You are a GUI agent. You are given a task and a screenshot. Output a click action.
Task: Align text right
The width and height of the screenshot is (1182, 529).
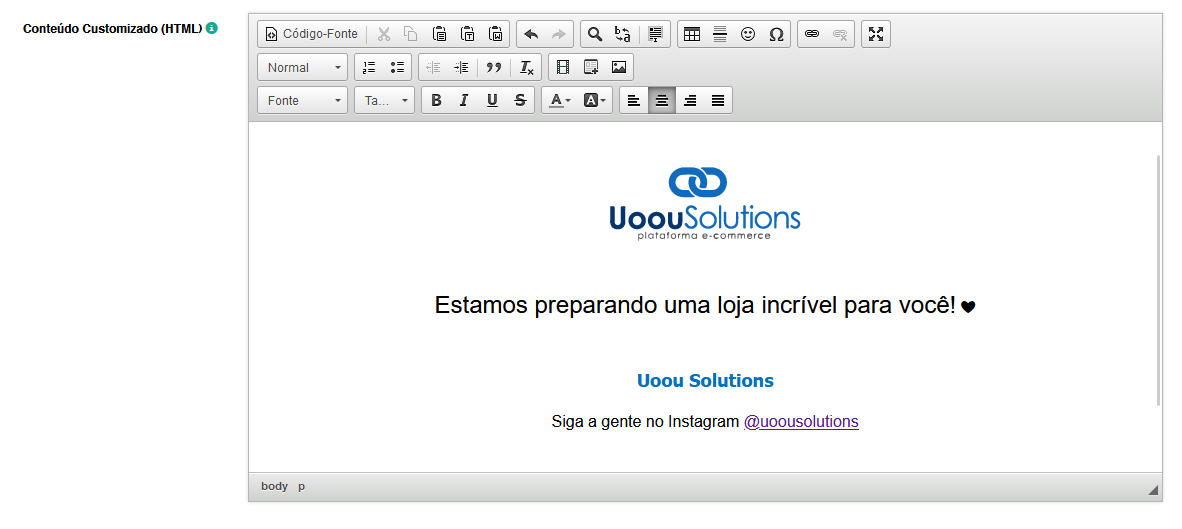[690, 100]
